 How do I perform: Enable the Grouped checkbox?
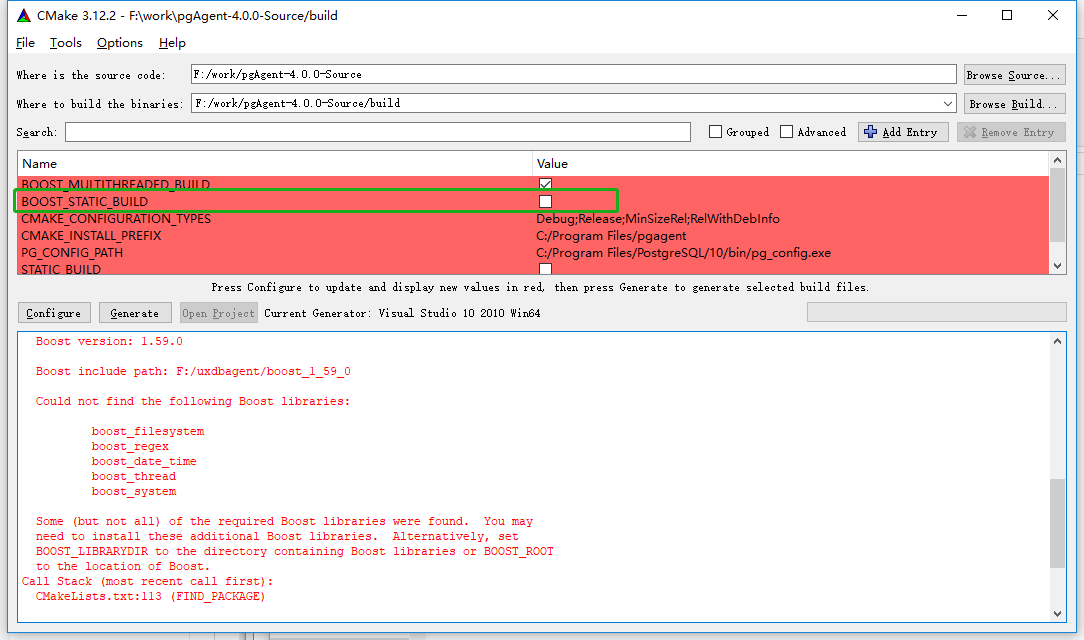coord(716,132)
